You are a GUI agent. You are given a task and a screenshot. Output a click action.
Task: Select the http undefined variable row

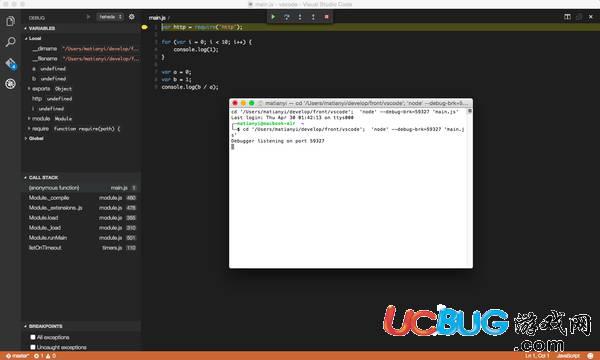[82, 99]
